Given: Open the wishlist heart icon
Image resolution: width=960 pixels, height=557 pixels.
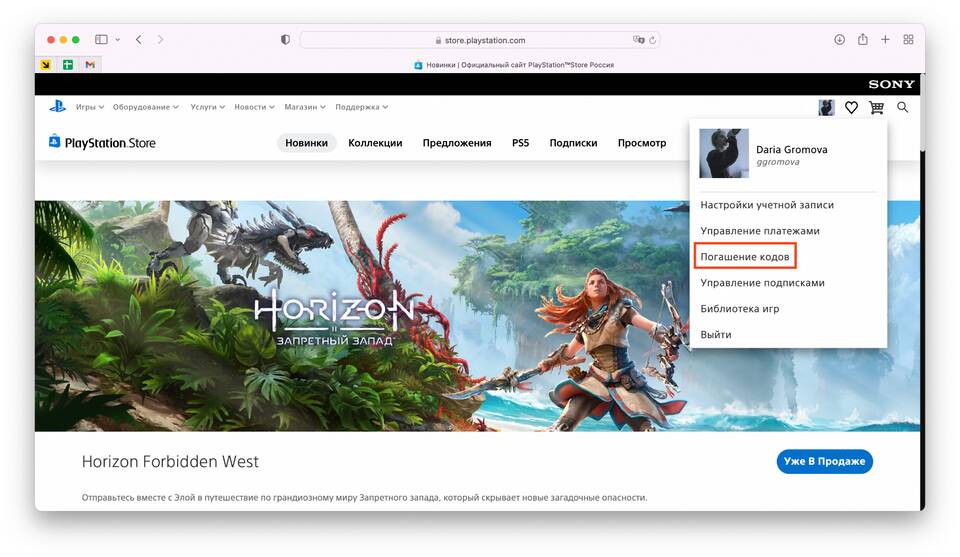Looking at the screenshot, I should [x=852, y=108].
